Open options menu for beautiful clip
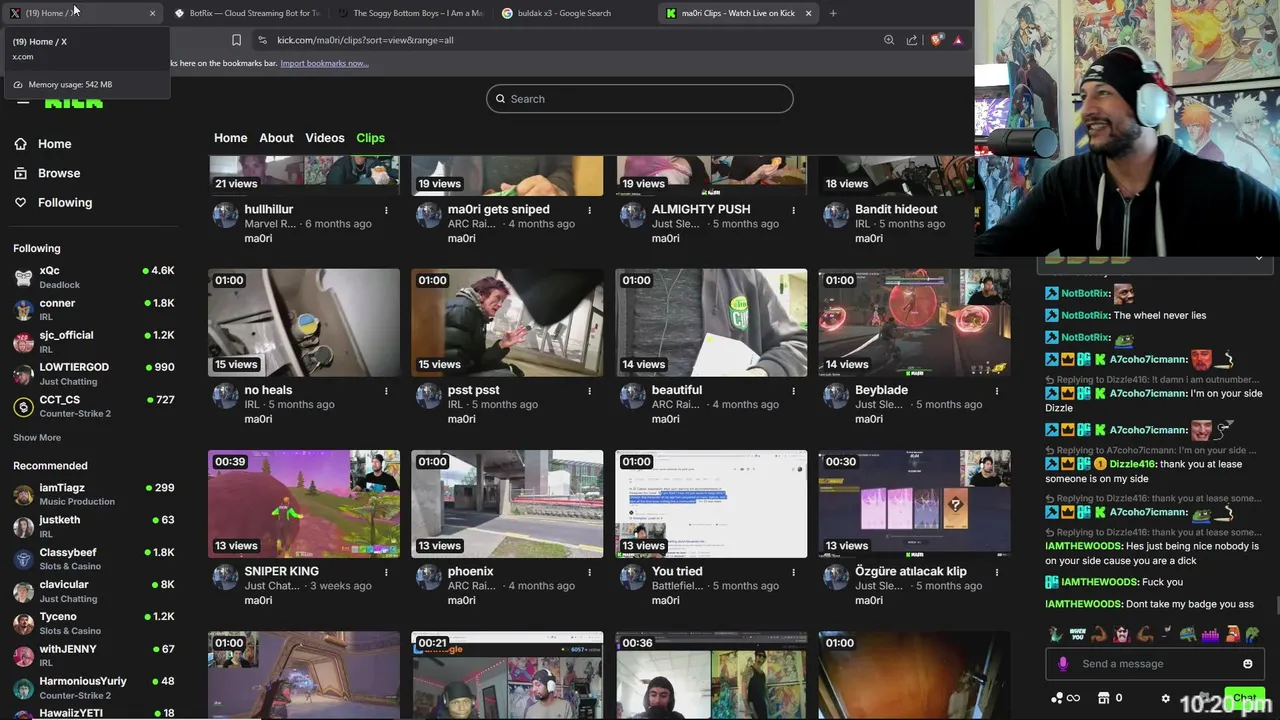The height and width of the screenshot is (720, 1280). (793, 391)
